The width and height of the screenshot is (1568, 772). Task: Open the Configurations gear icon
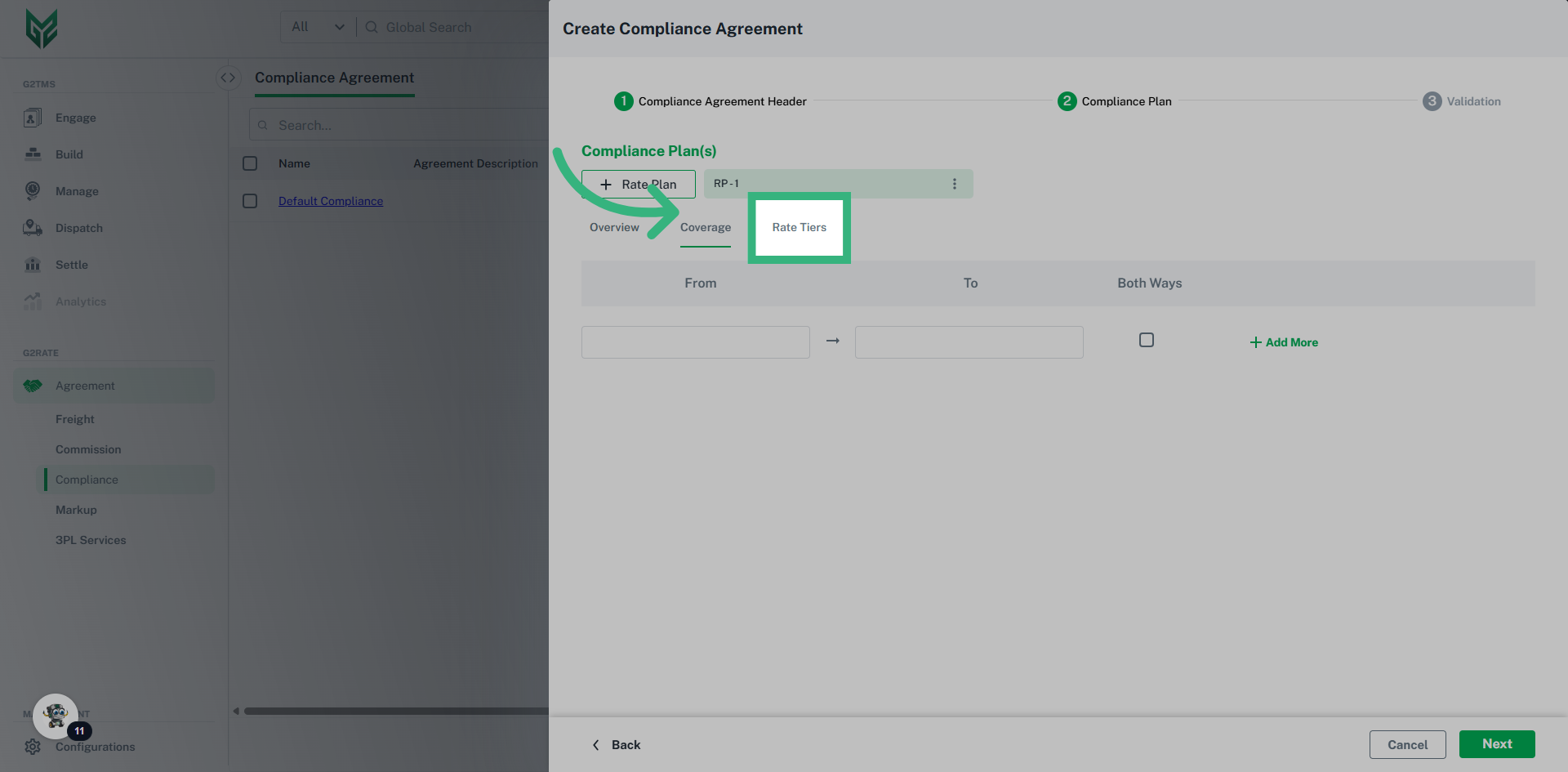click(33, 747)
